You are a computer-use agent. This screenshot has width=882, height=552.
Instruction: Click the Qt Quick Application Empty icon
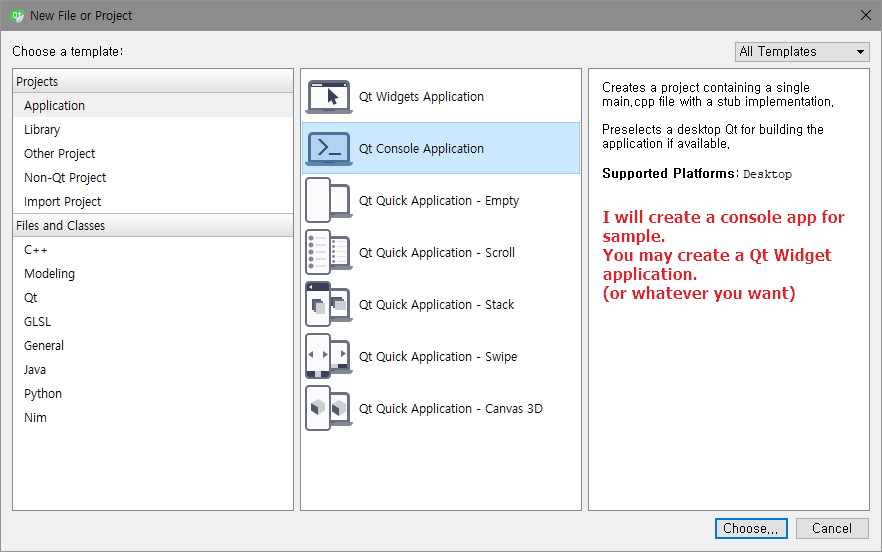(328, 201)
